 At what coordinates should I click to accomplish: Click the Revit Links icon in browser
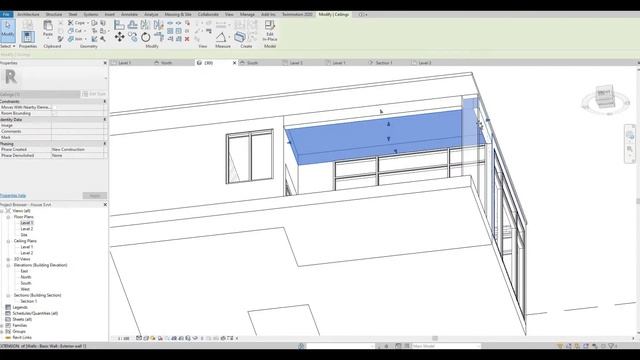[8, 338]
